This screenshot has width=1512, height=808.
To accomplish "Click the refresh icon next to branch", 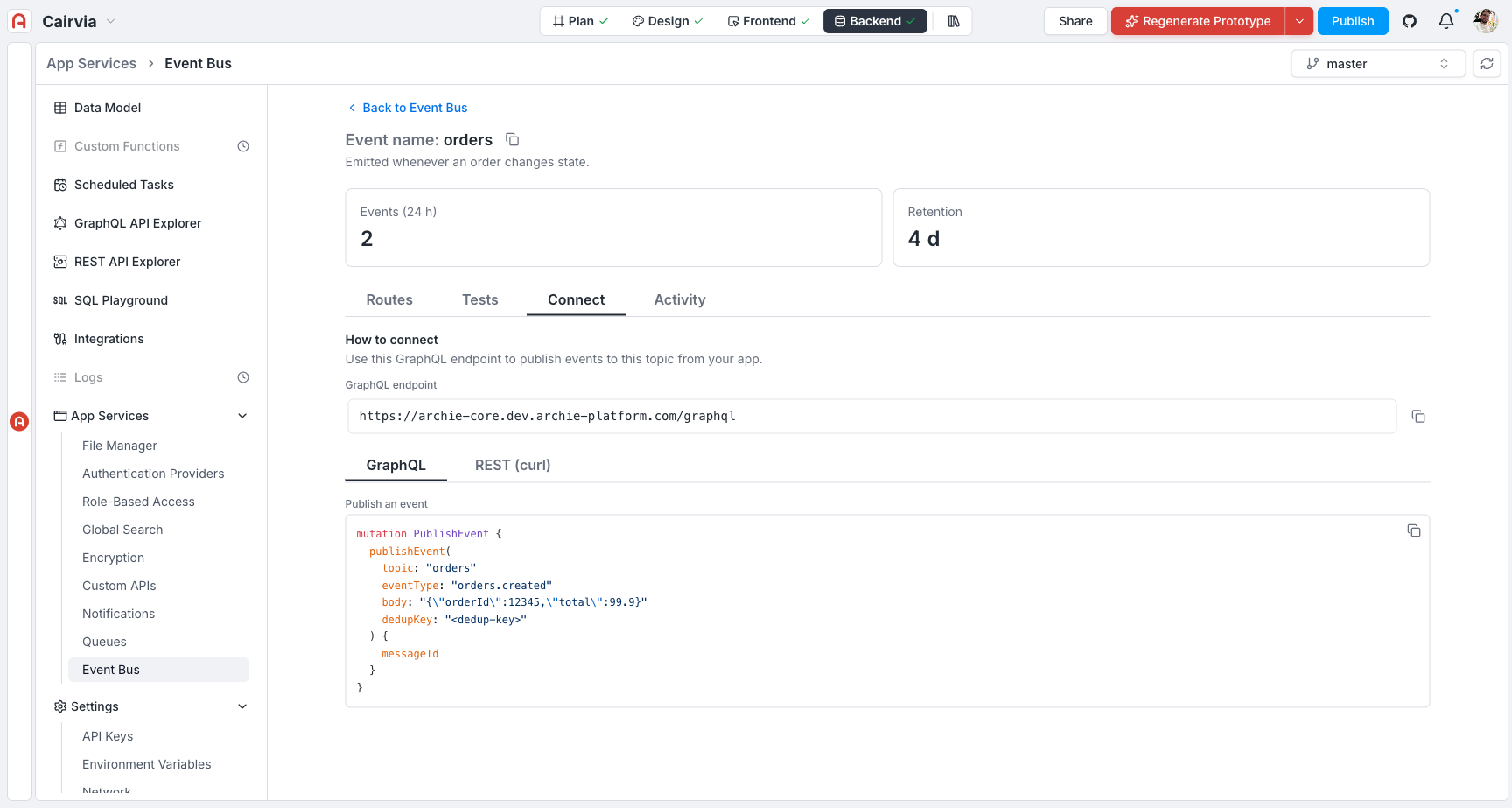I will coord(1487,63).
